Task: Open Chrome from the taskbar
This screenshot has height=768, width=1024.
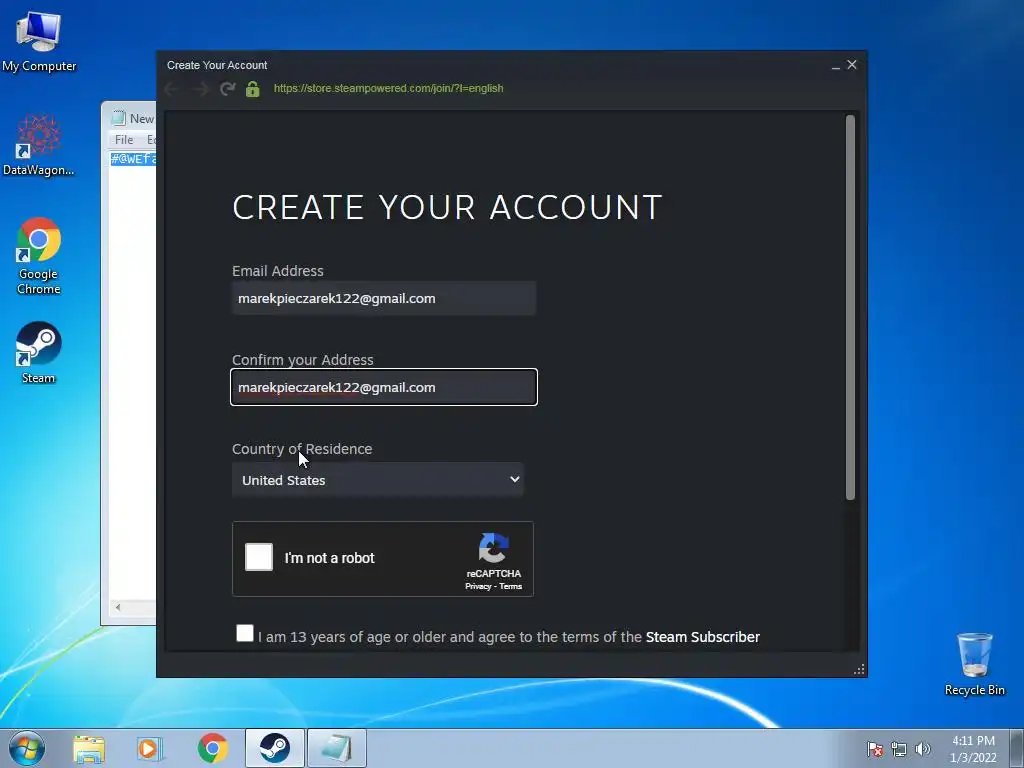Action: (x=212, y=748)
